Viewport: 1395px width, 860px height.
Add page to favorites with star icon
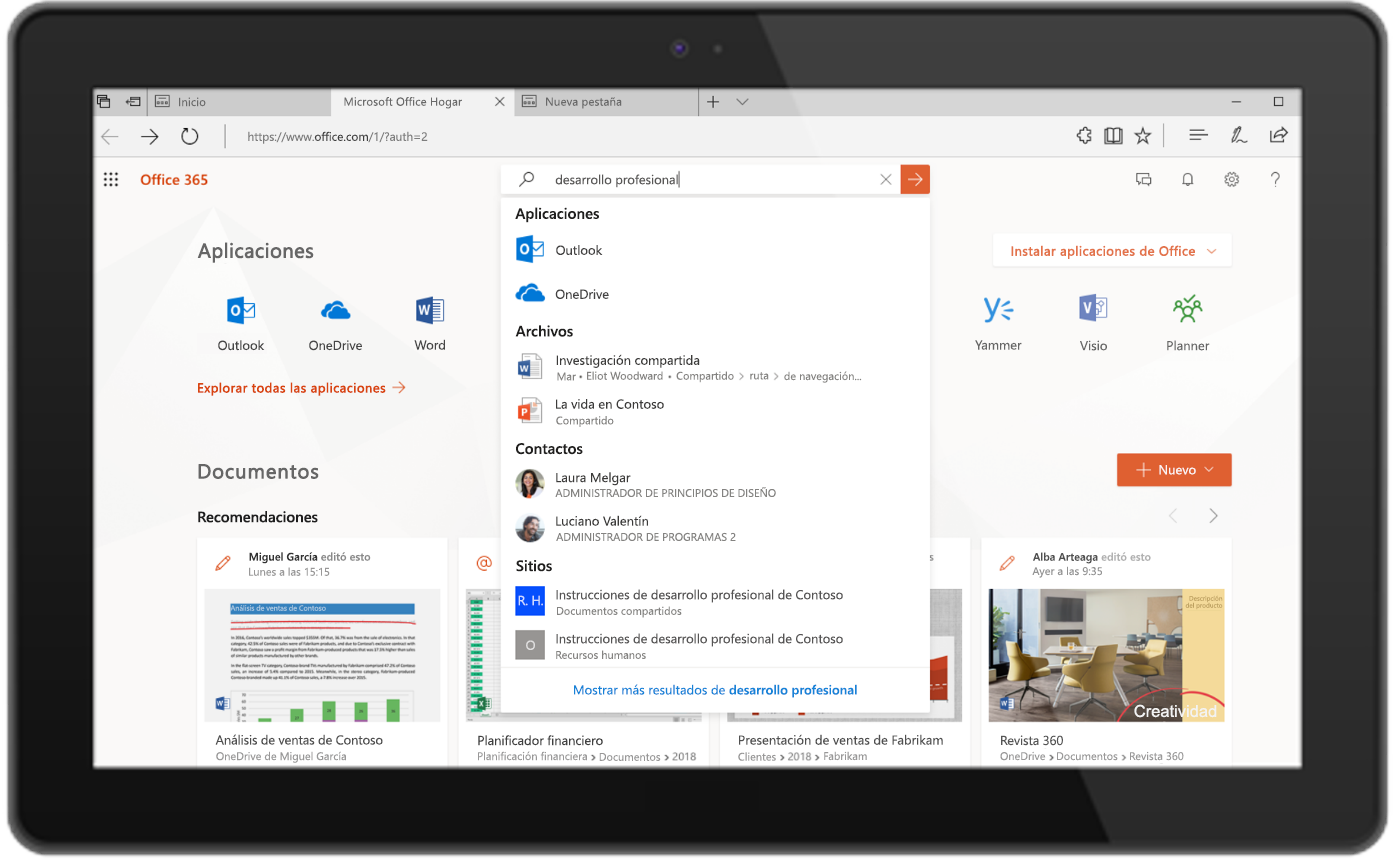tap(1143, 136)
